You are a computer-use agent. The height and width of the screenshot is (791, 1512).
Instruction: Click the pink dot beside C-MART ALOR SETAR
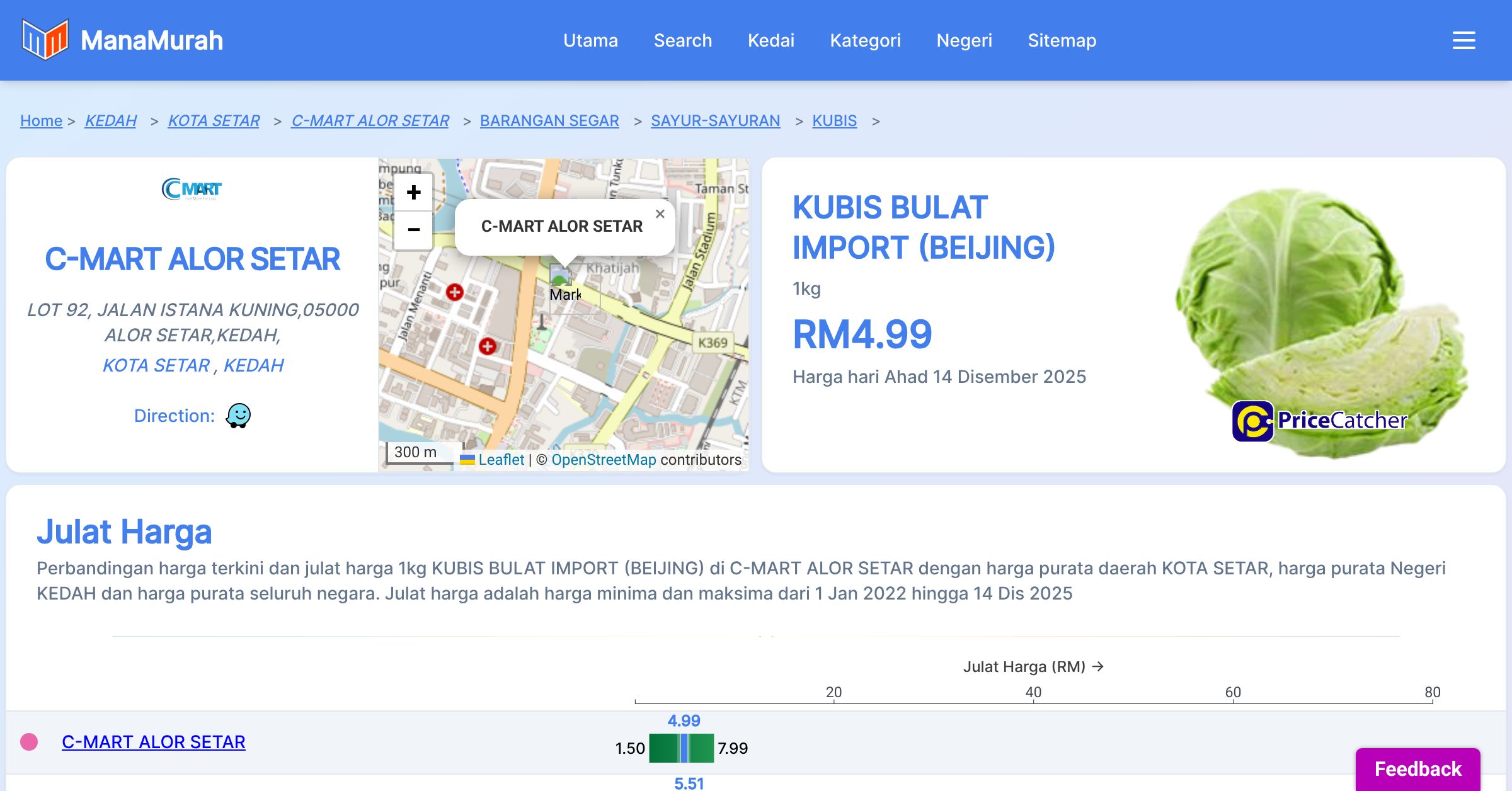[x=29, y=742]
